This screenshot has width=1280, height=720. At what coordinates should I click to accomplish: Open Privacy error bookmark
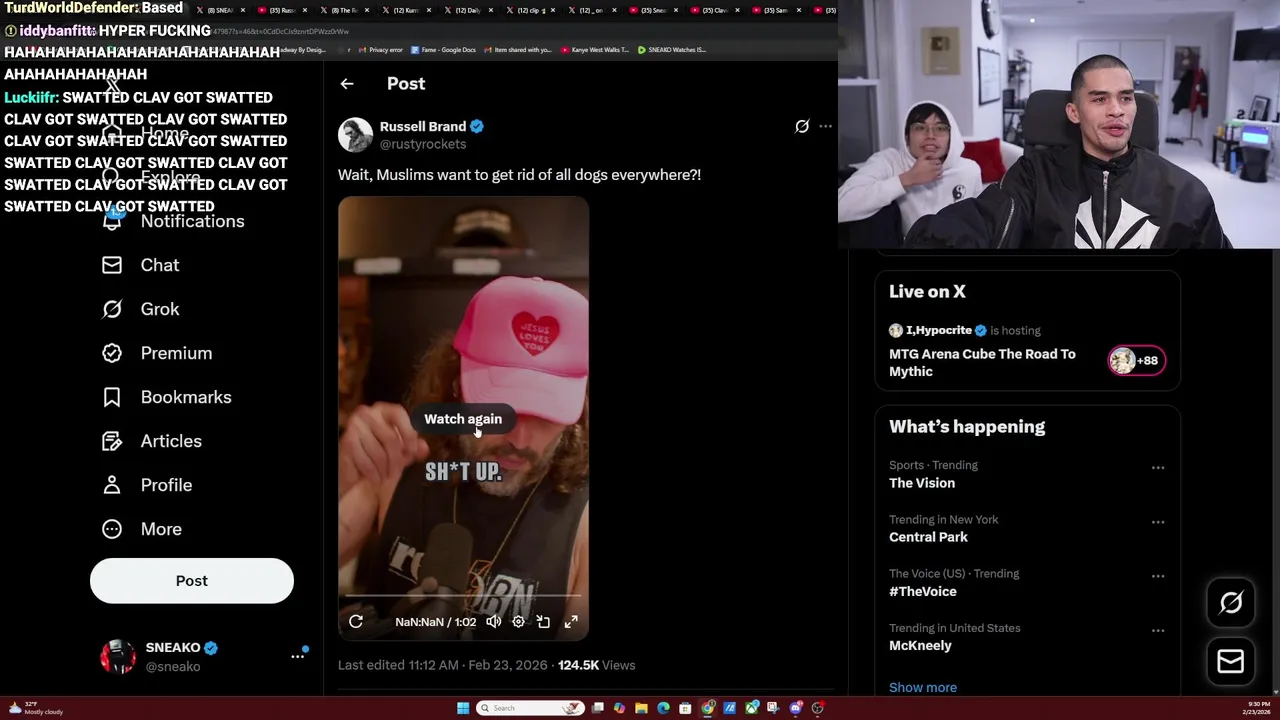click(381, 50)
